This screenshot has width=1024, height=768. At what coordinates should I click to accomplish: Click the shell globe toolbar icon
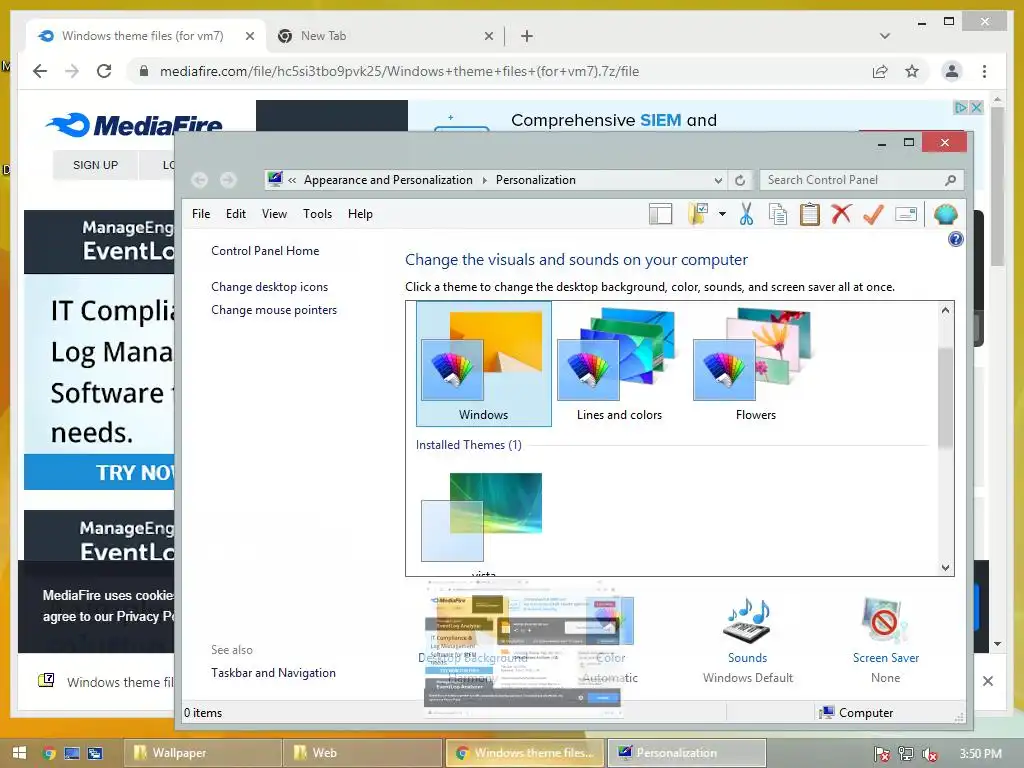click(945, 214)
